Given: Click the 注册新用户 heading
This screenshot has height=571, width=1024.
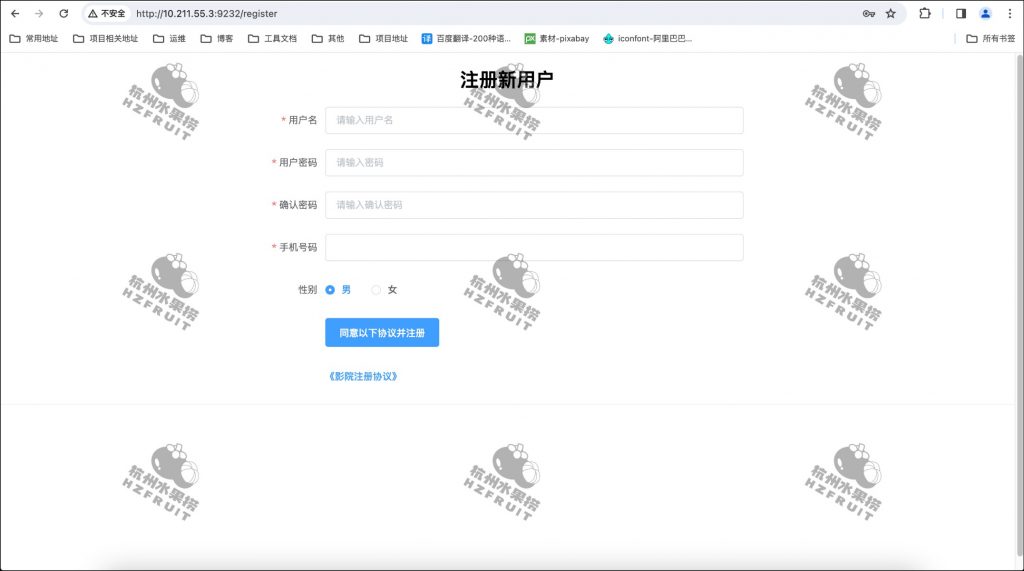Looking at the screenshot, I should point(507,80).
